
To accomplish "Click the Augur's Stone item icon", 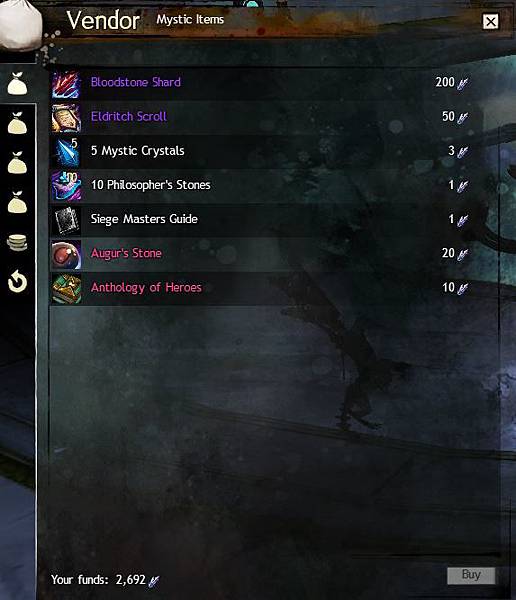I will [x=66, y=254].
